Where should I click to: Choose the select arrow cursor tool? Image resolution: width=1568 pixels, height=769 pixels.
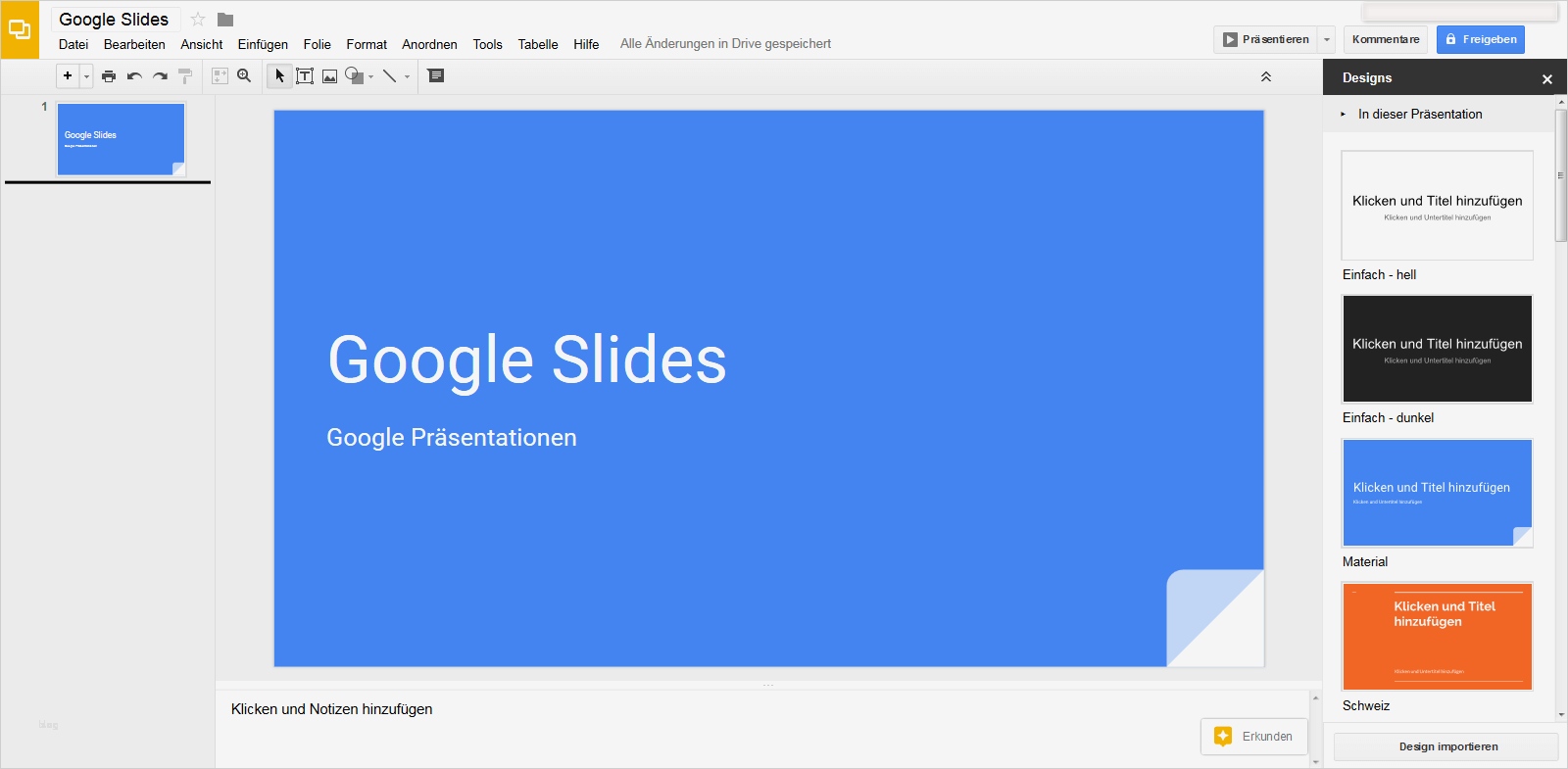(279, 75)
